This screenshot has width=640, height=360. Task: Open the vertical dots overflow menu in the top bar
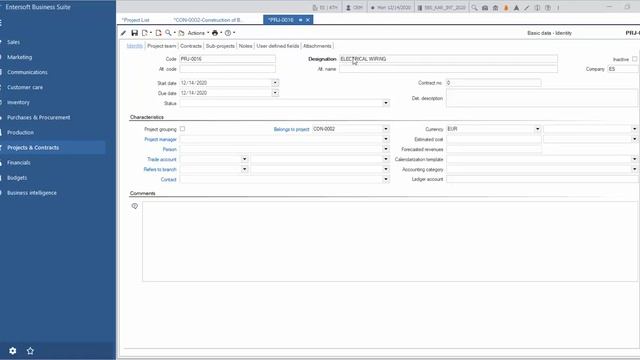coord(558,7)
